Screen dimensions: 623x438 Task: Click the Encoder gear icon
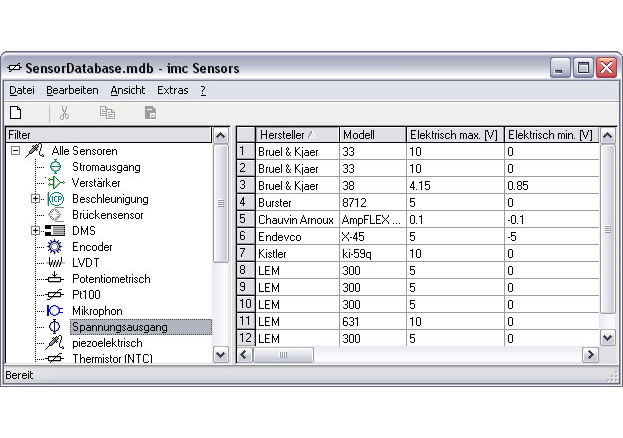(55, 246)
